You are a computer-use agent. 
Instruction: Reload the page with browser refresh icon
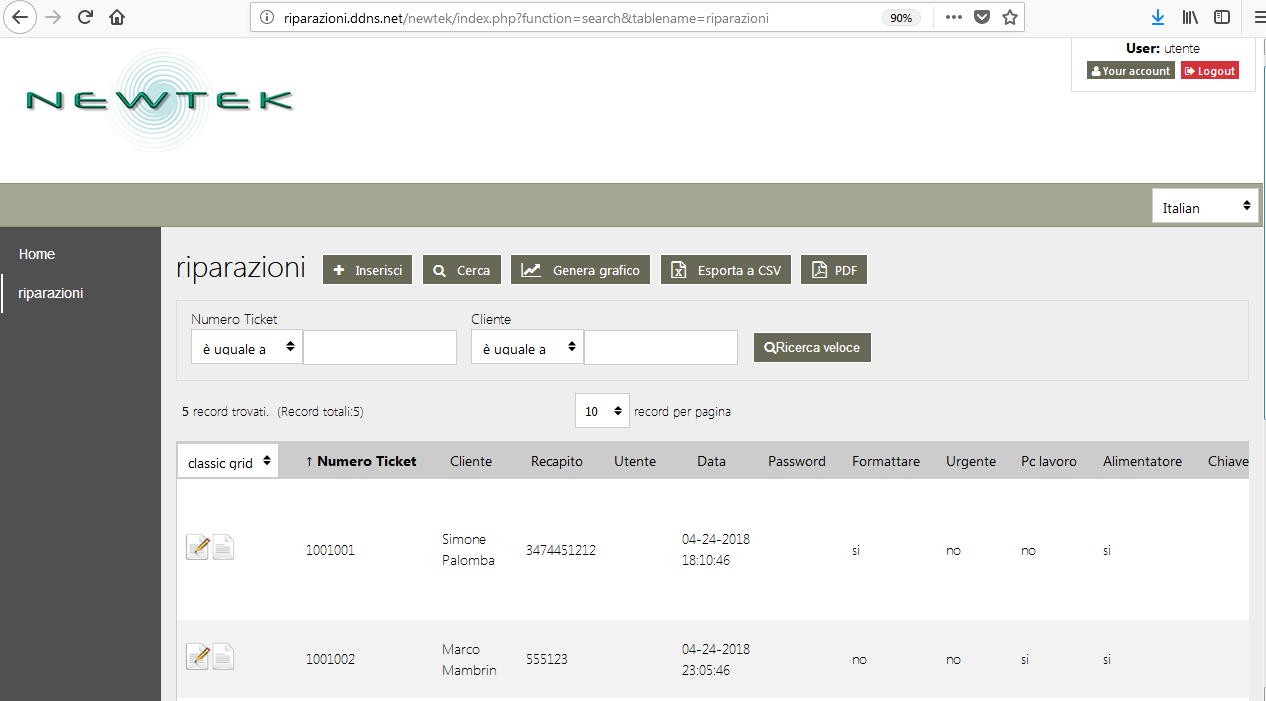85,17
